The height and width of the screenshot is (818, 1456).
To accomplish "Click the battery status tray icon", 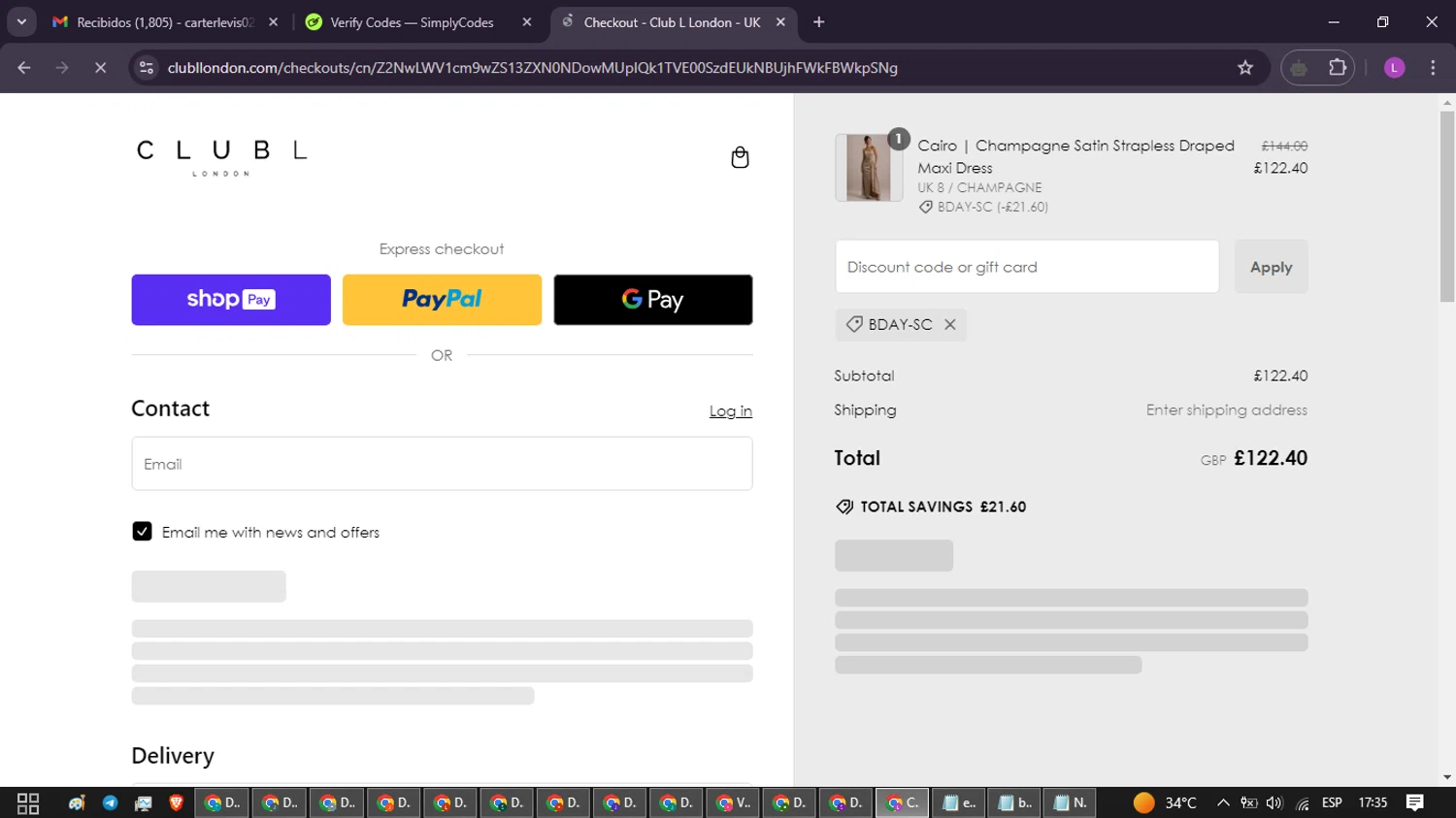I will (1249, 803).
